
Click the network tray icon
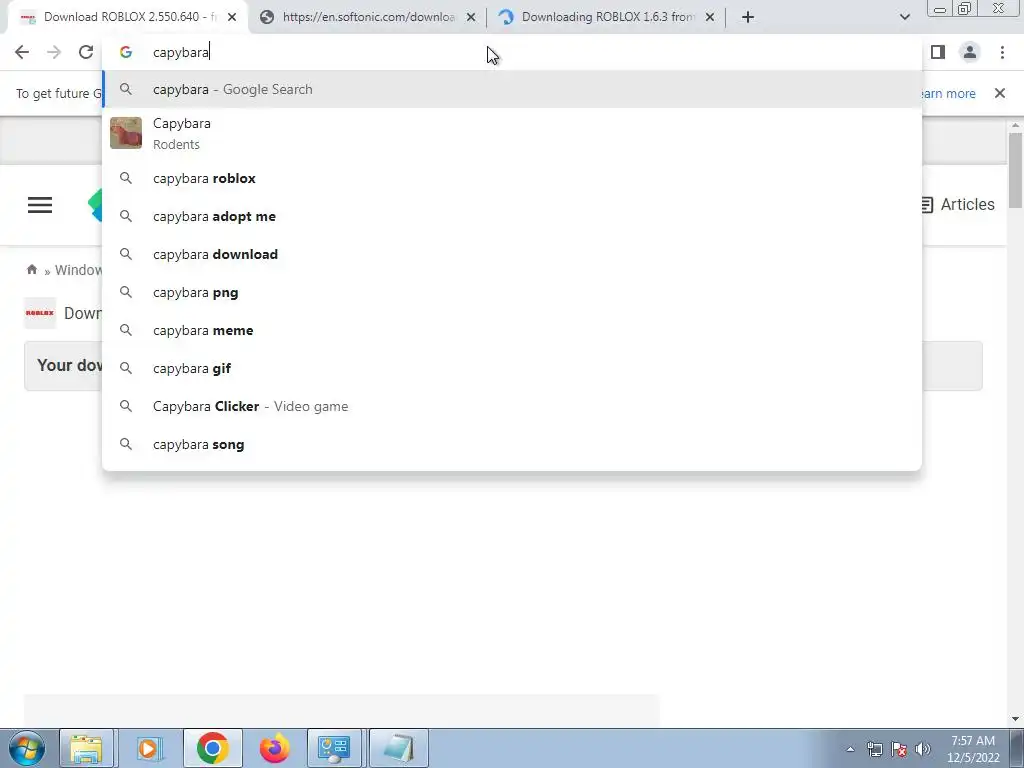click(x=874, y=749)
